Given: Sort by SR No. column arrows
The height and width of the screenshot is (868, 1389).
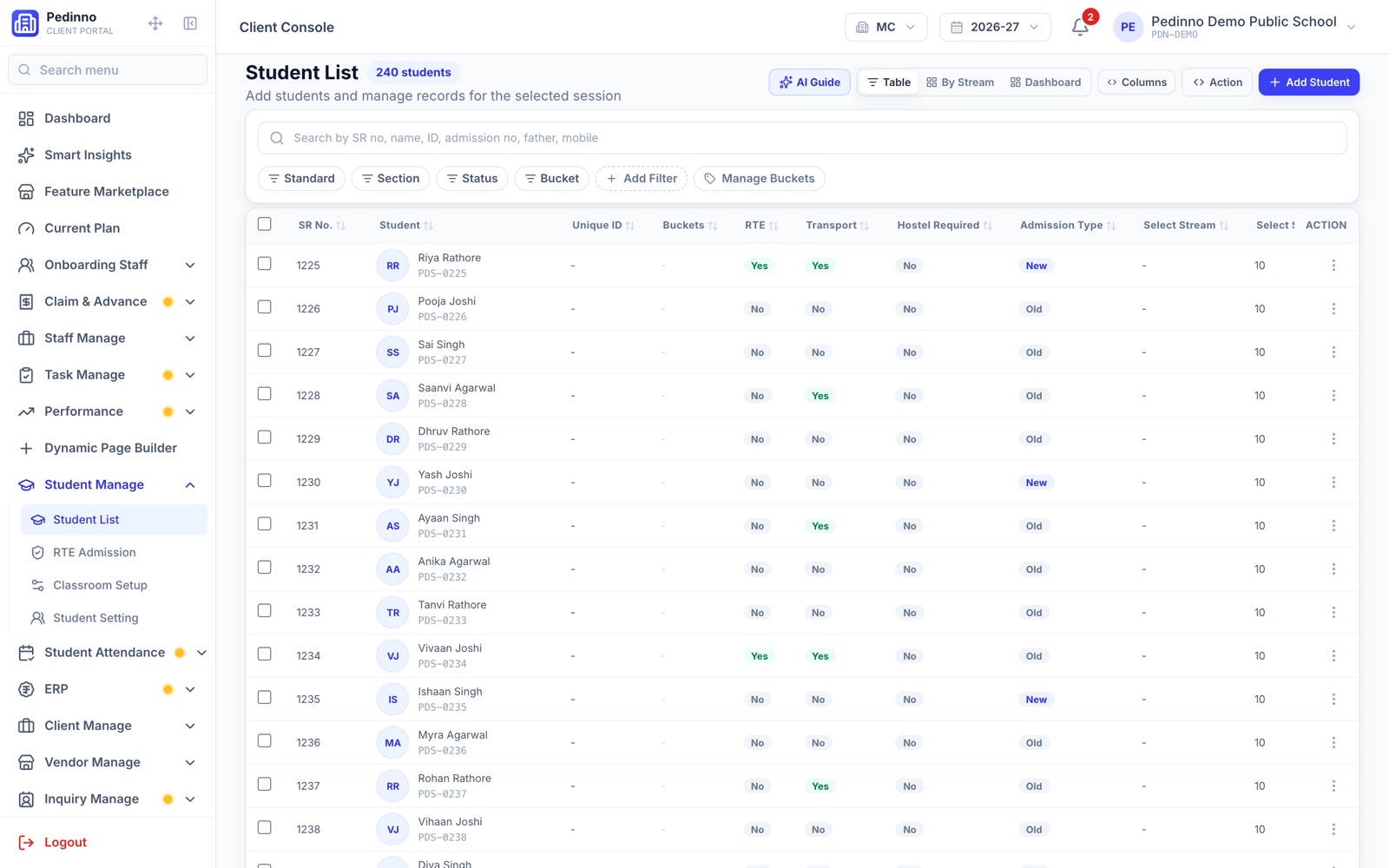Looking at the screenshot, I should (340, 226).
